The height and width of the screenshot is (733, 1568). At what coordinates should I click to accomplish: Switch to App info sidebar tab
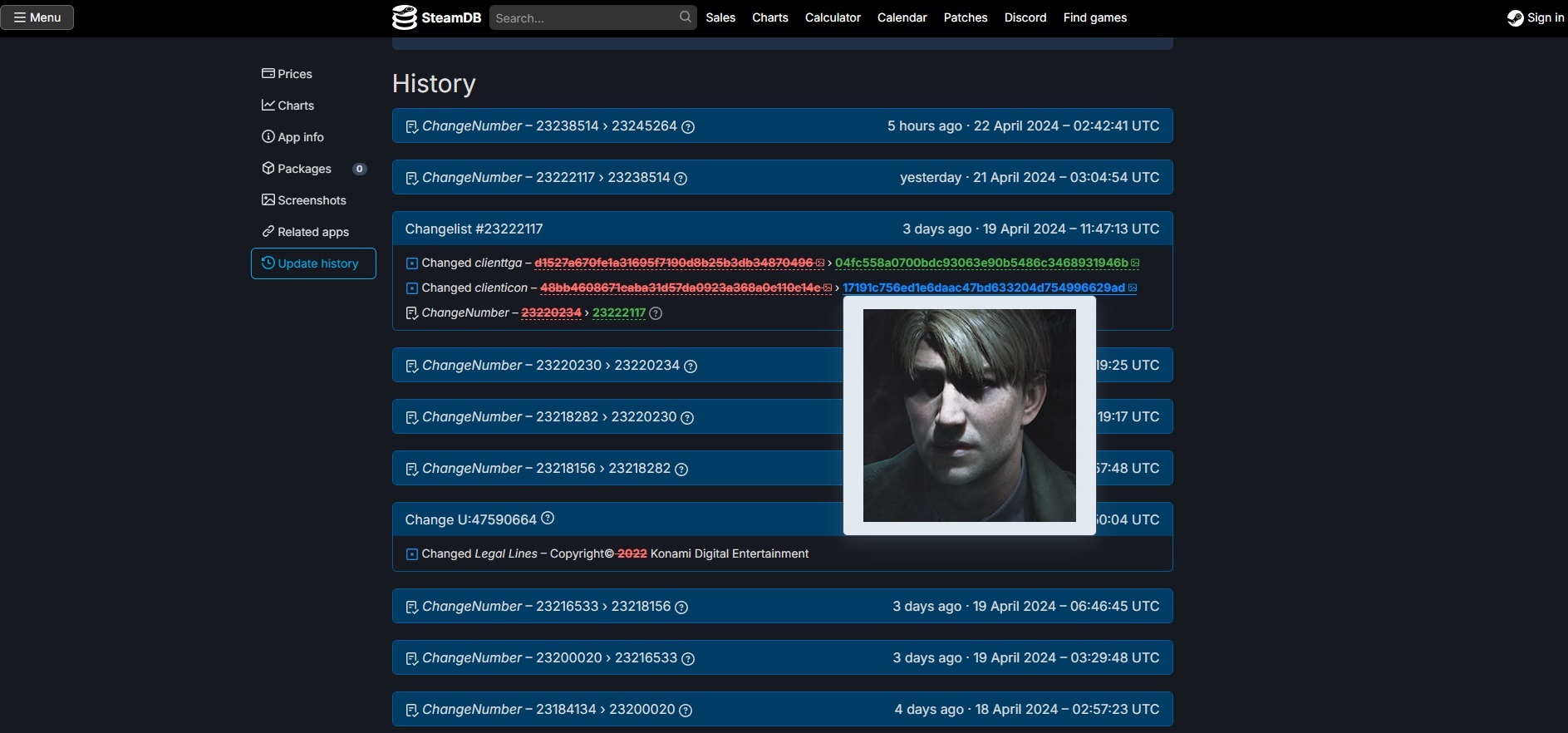(313, 137)
